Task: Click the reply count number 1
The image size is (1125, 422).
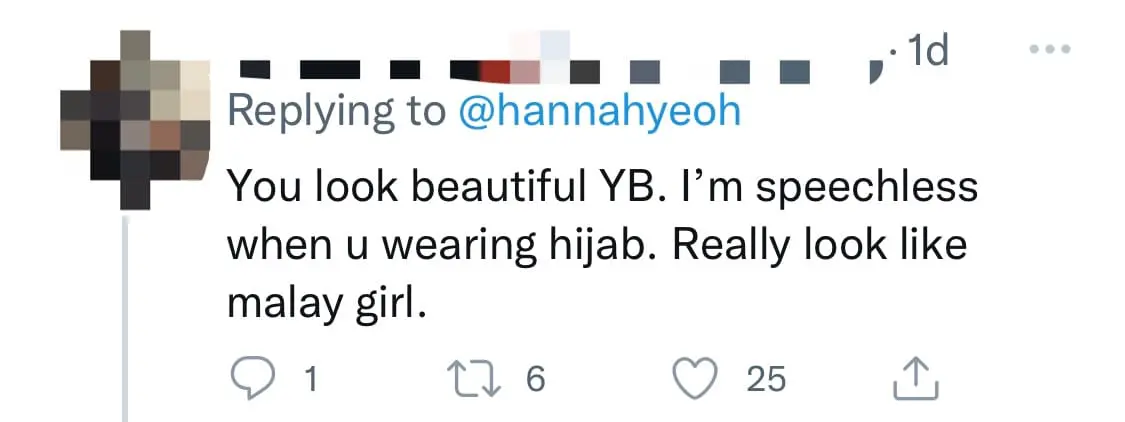Action: [311, 379]
